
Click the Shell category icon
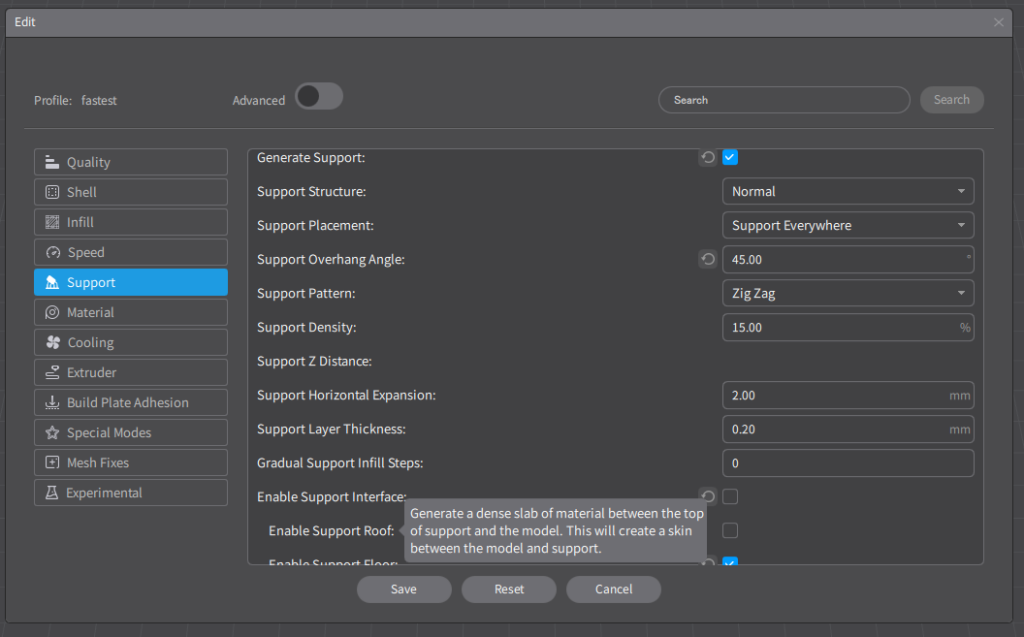click(x=52, y=192)
